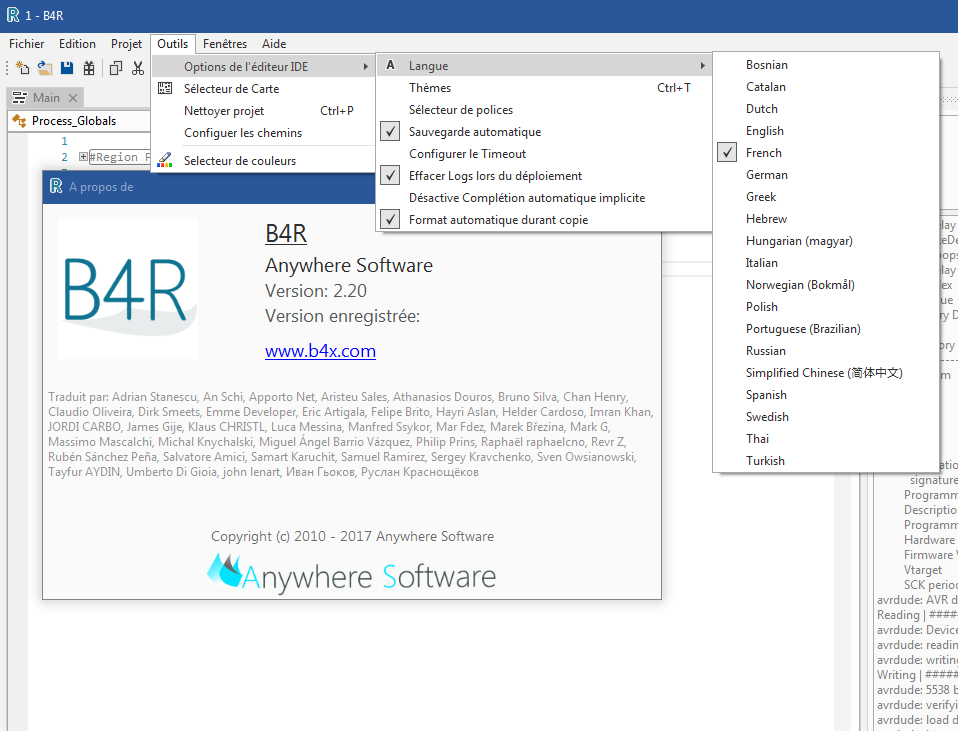Open the Projet menu
The height and width of the screenshot is (731, 958).
[126, 43]
